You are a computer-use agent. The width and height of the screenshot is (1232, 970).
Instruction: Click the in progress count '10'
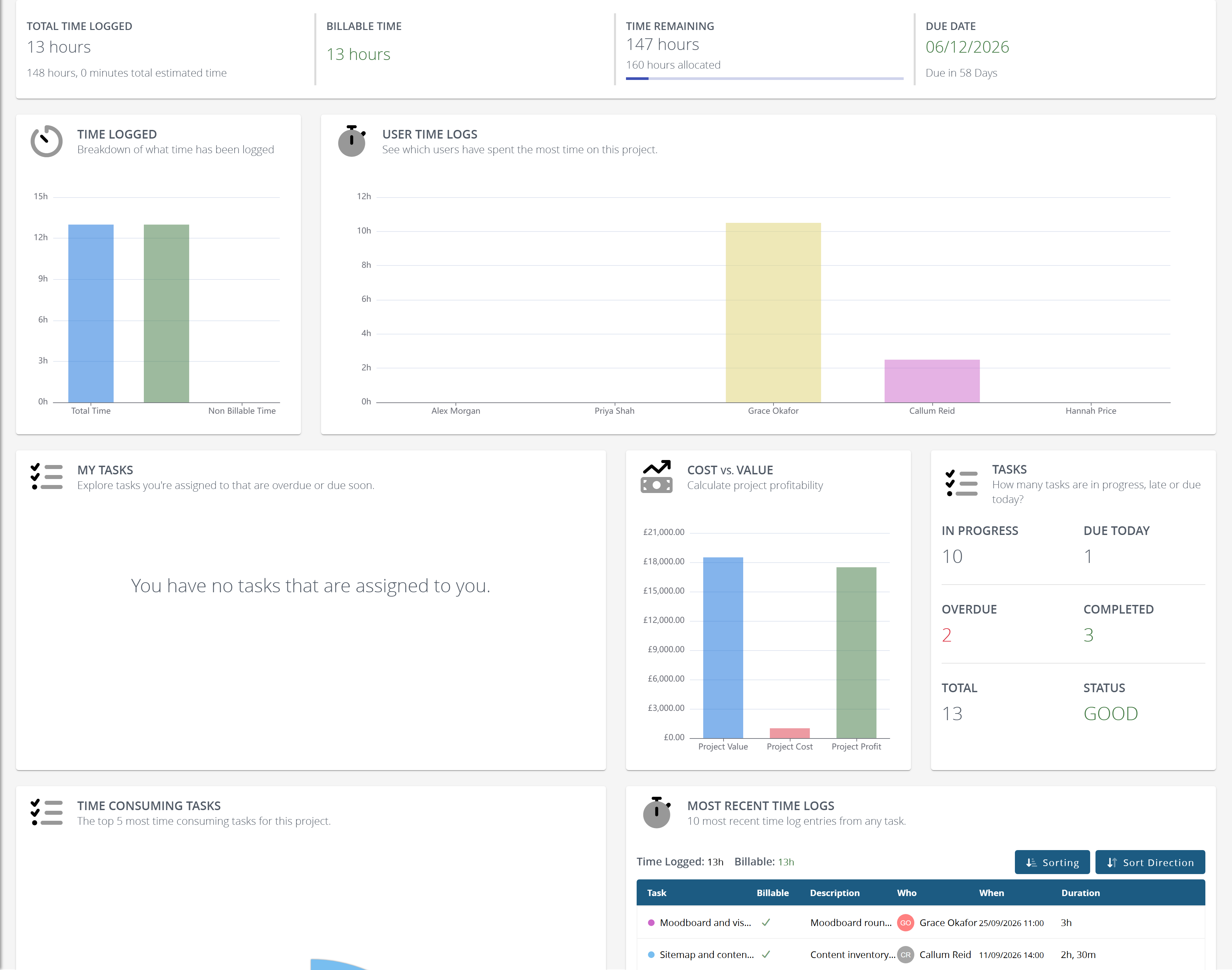tap(952, 557)
